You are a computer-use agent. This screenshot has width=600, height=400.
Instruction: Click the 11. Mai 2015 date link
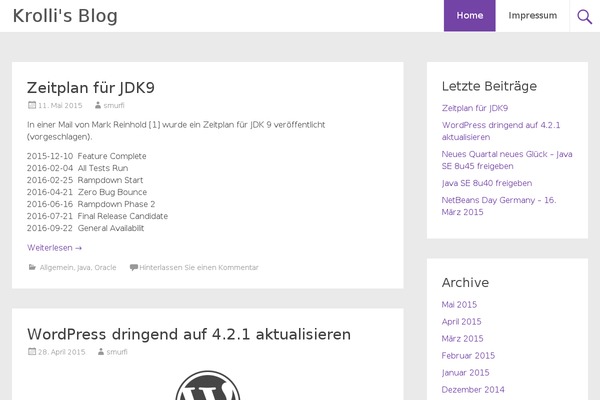pos(60,105)
